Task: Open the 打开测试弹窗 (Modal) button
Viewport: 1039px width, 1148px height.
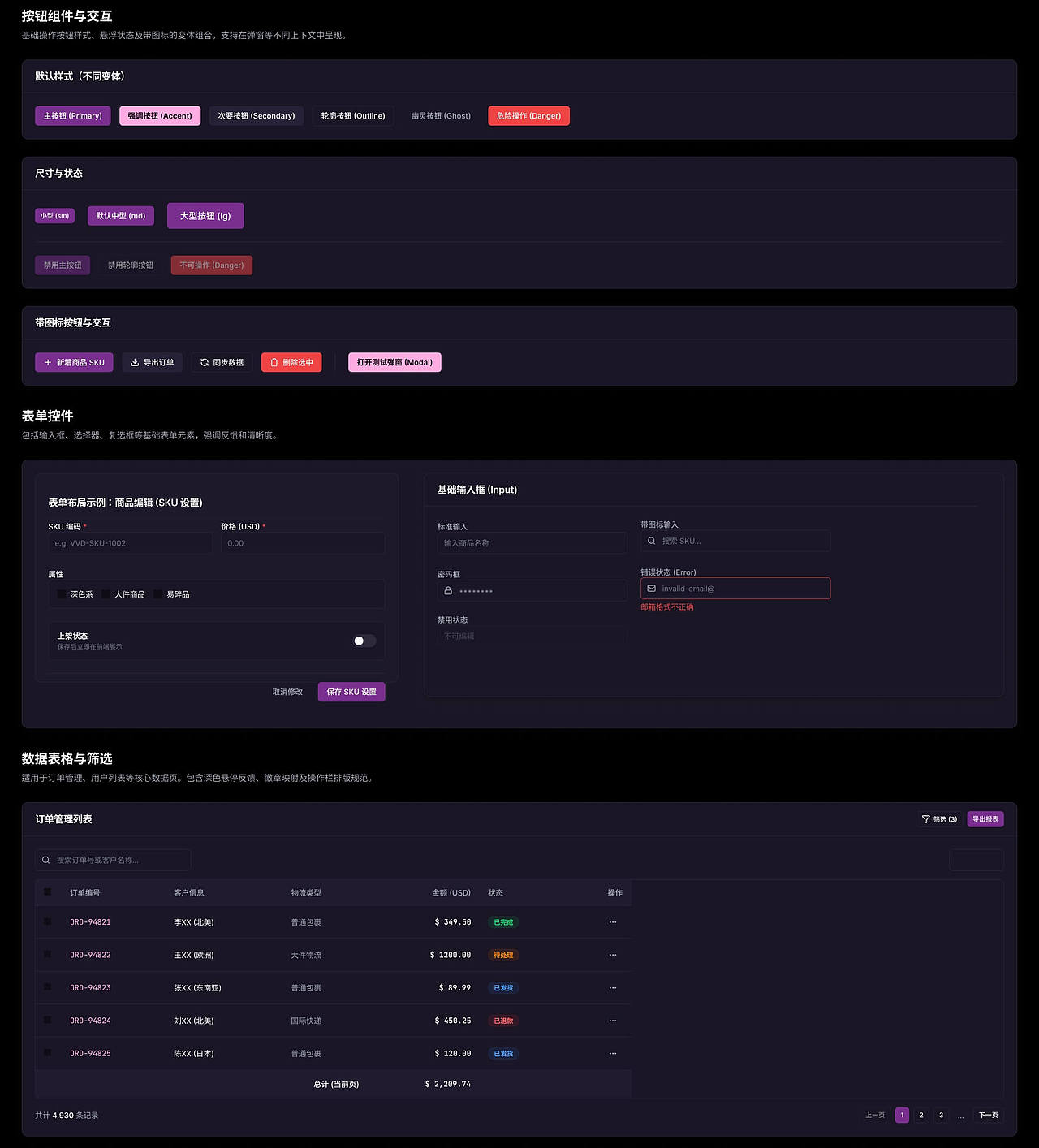Action: click(394, 362)
